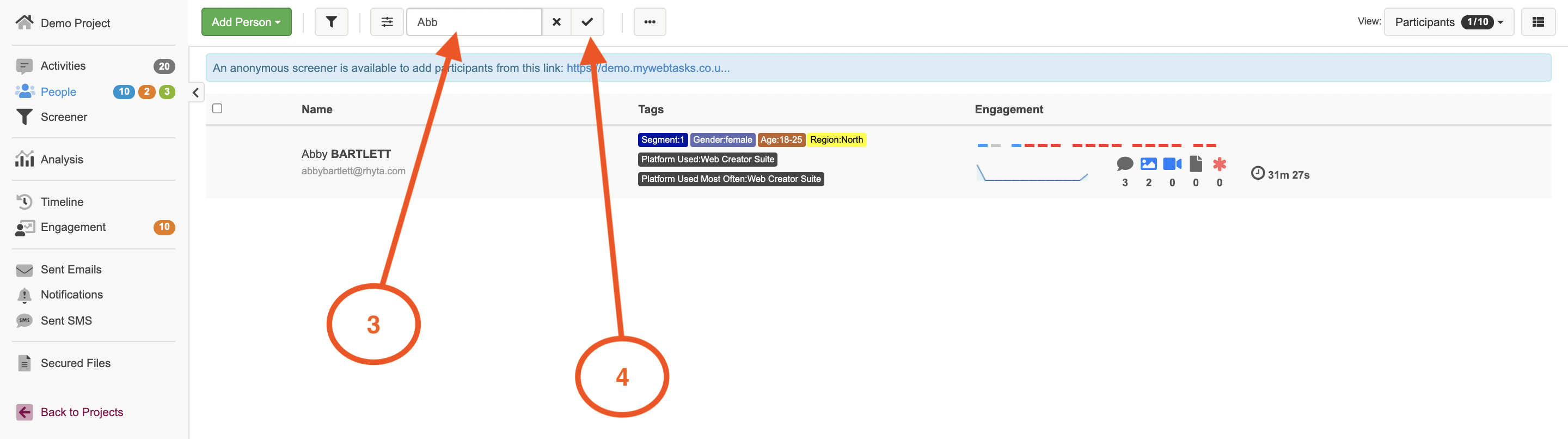
Task: Open the Screener page from sidebar
Action: (63, 117)
